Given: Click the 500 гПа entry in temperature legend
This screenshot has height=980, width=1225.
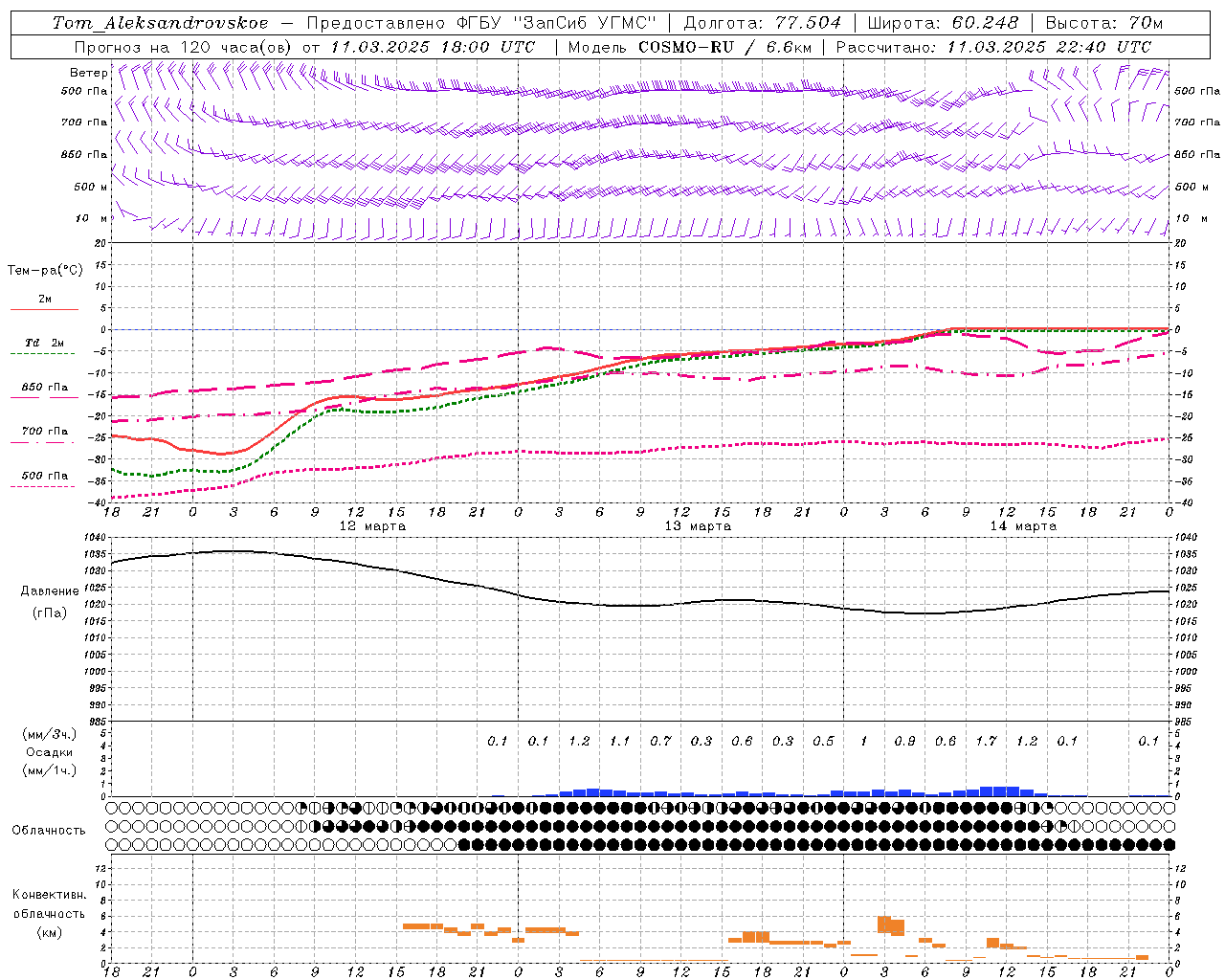Looking at the screenshot, I should (45, 476).
